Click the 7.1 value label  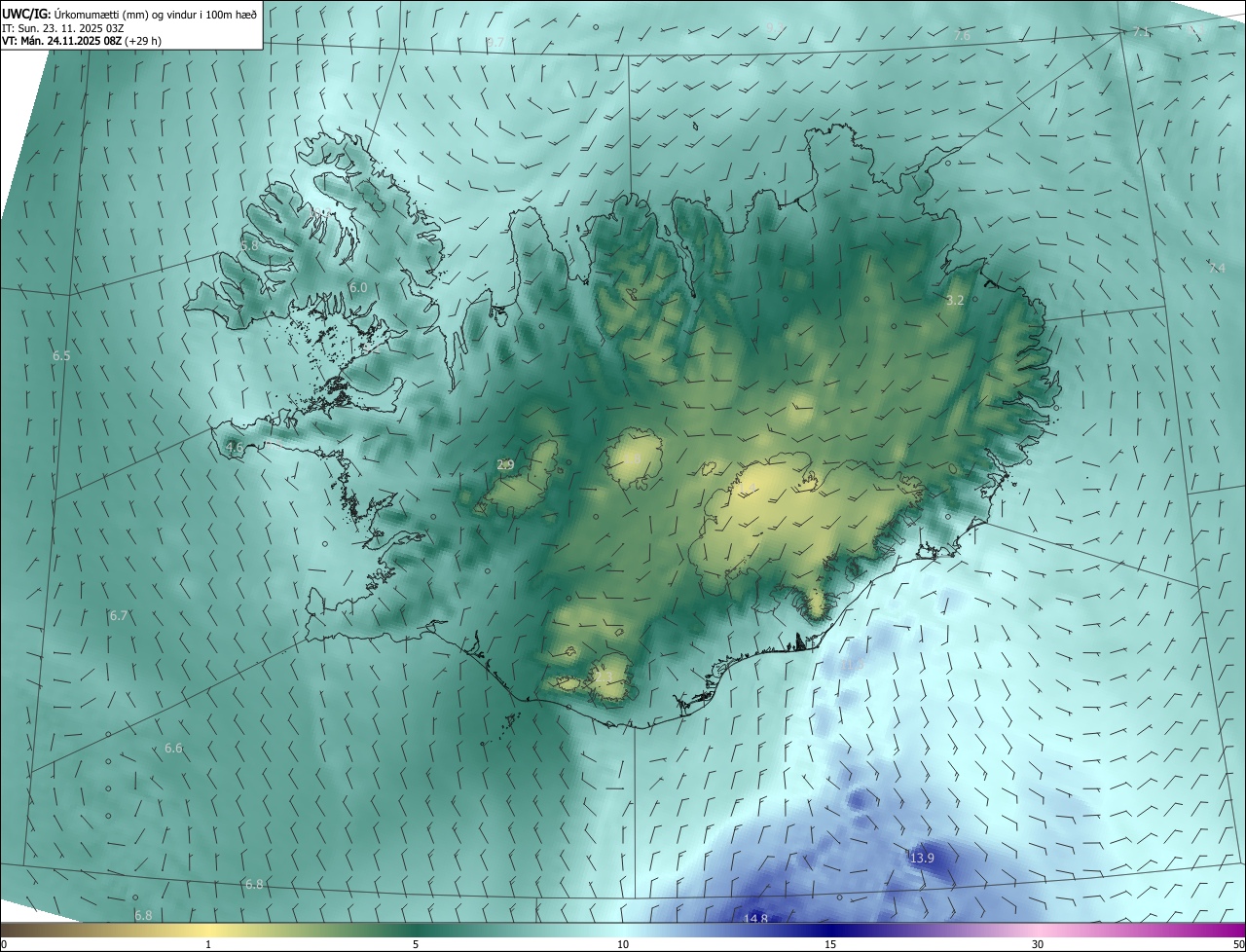(1142, 32)
